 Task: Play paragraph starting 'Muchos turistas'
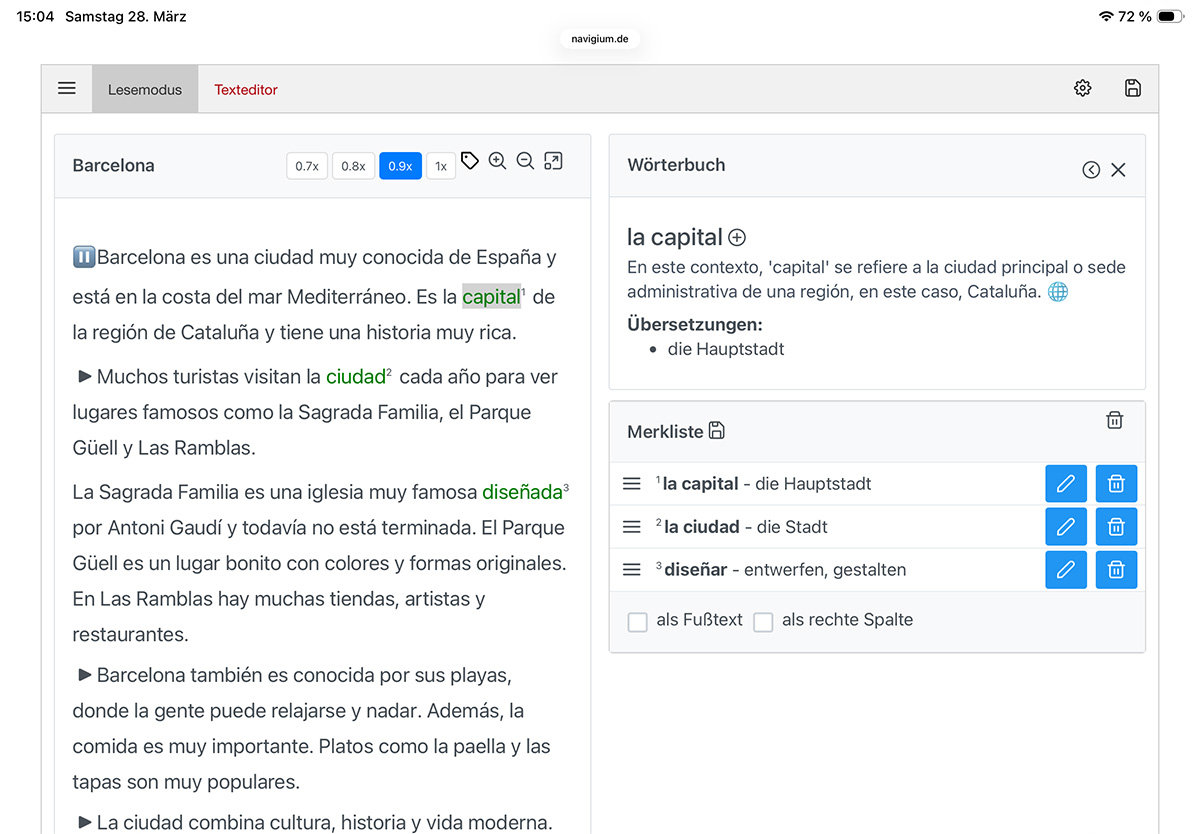(x=85, y=377)
